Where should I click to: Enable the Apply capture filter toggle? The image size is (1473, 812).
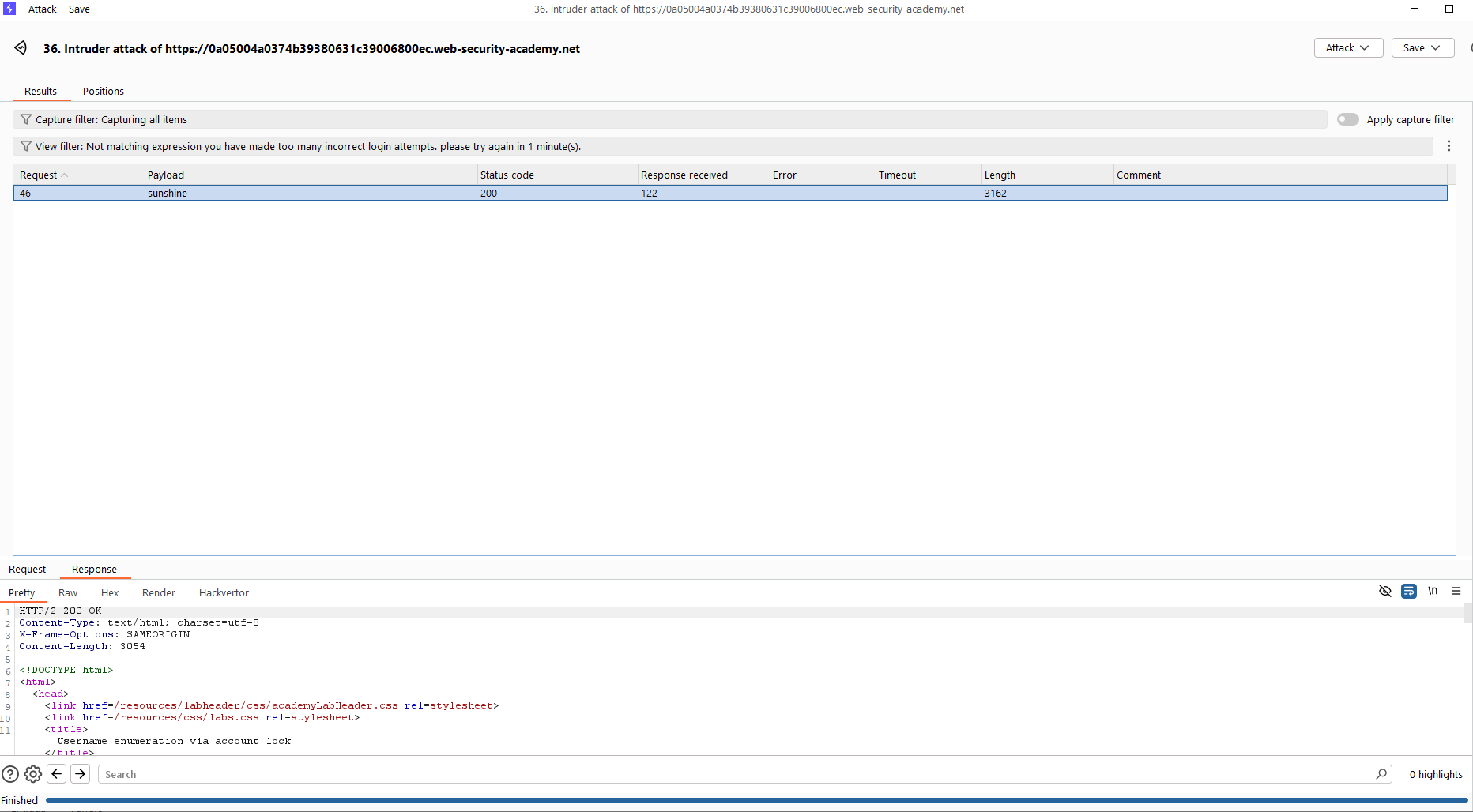click(1348, 119)
